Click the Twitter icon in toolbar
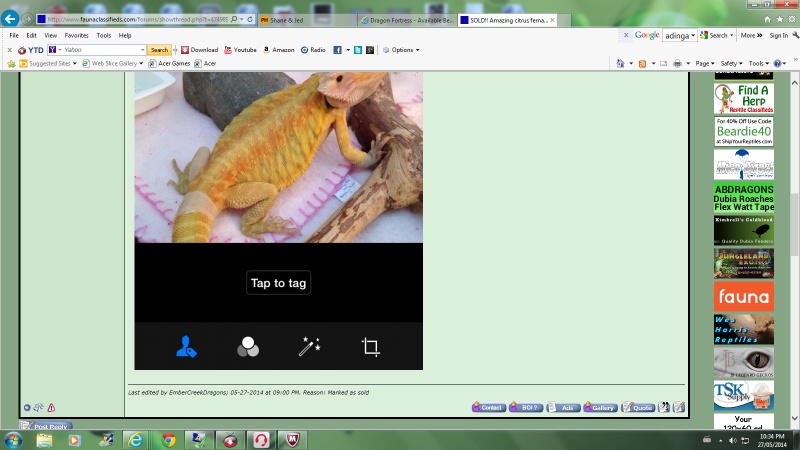 click(x=358, y=50)
